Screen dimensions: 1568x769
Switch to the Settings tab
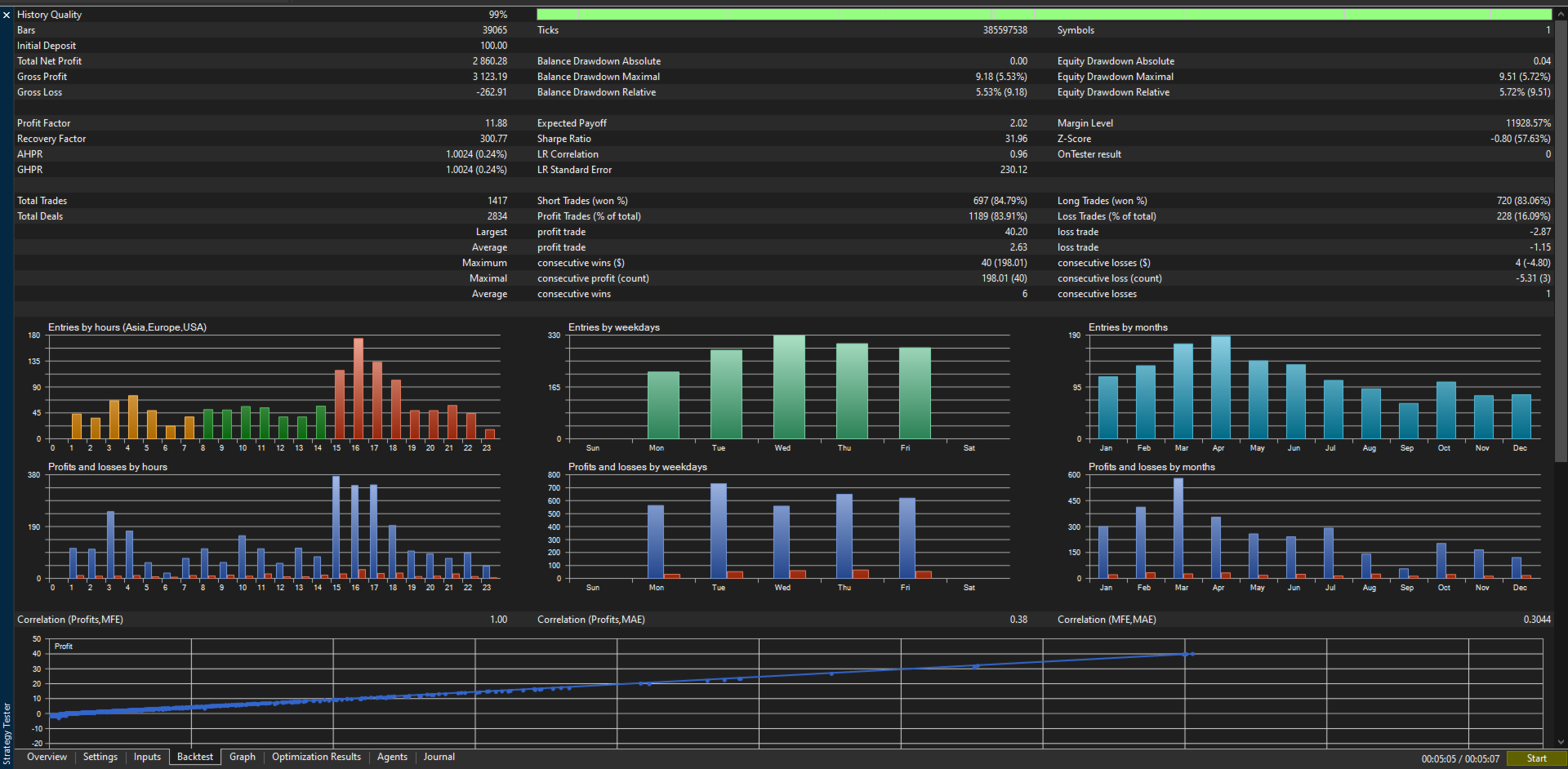point(100,757)
